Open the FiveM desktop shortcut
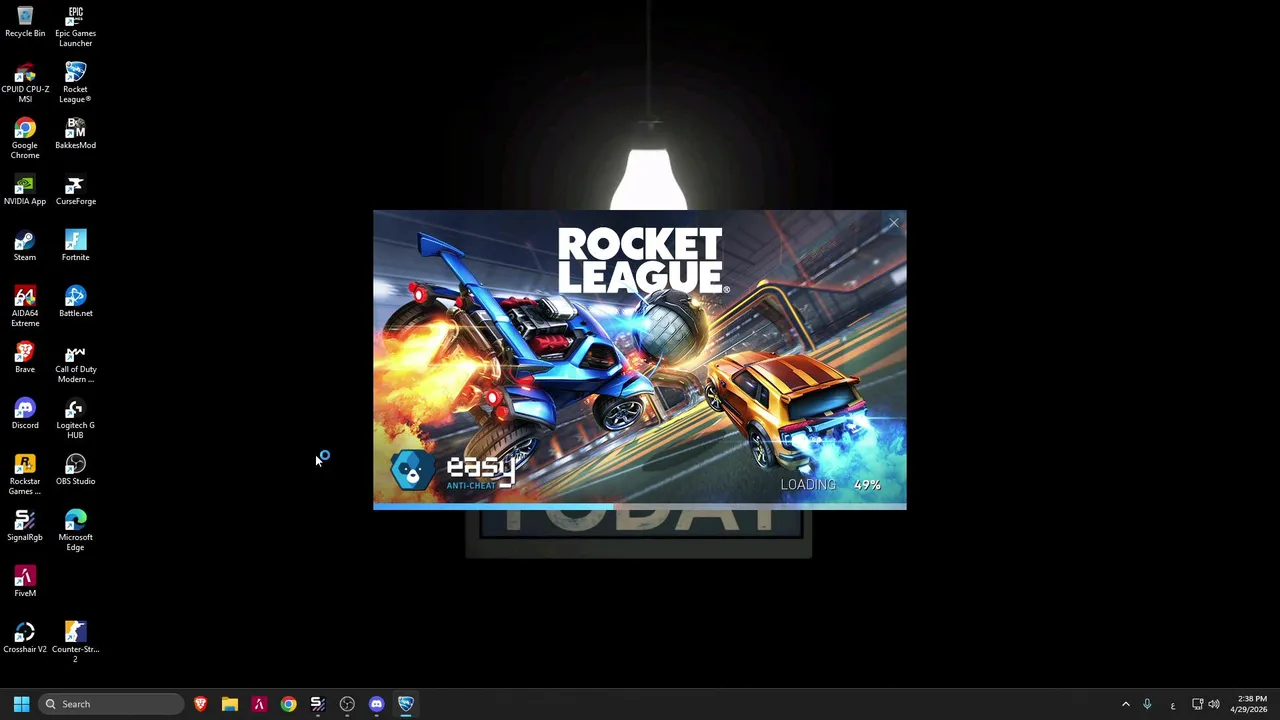Viewport: 1280px width, 720px height. tap(25, 582)
